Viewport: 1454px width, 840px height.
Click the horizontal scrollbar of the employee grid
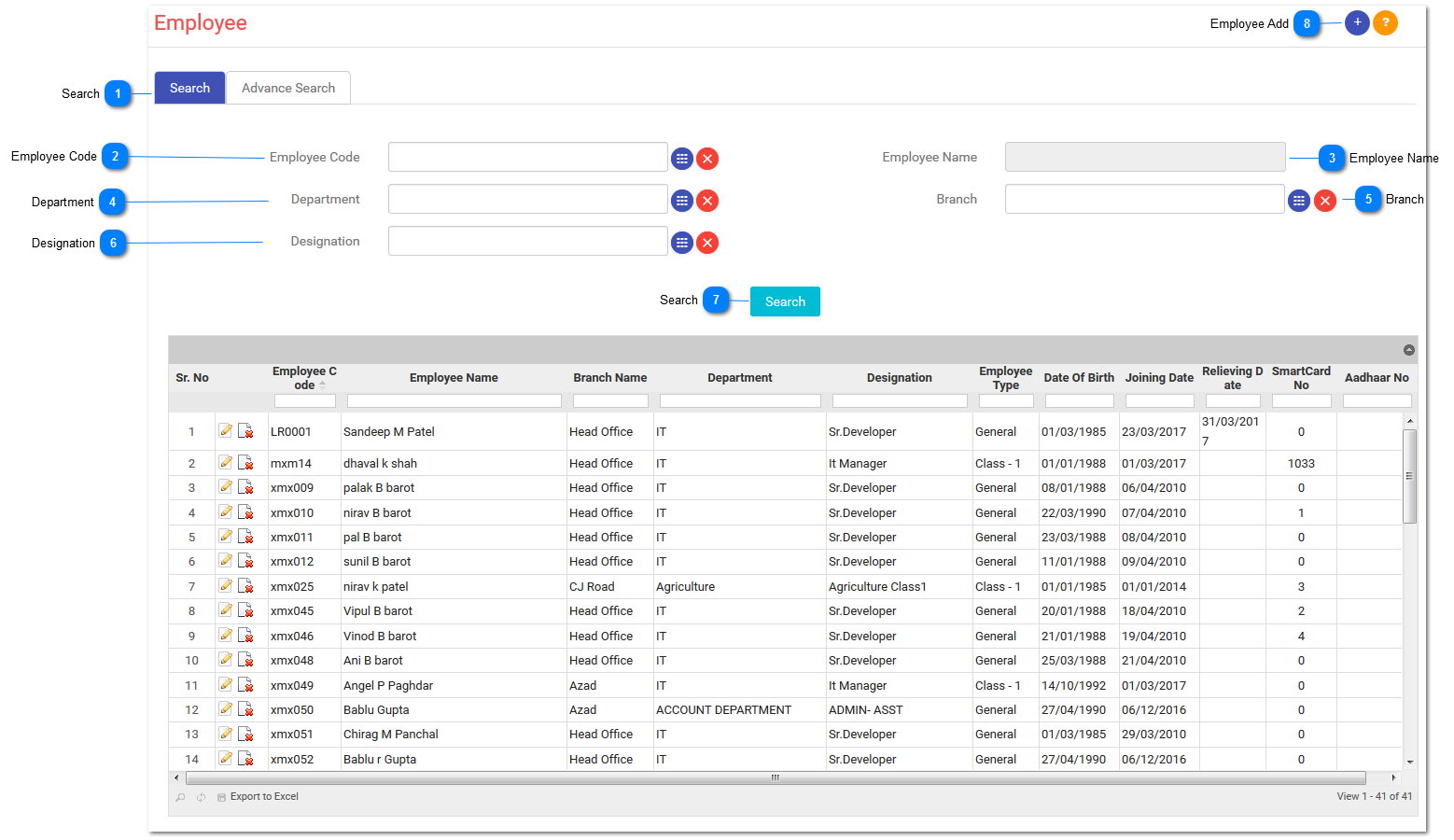click(776, 777)
